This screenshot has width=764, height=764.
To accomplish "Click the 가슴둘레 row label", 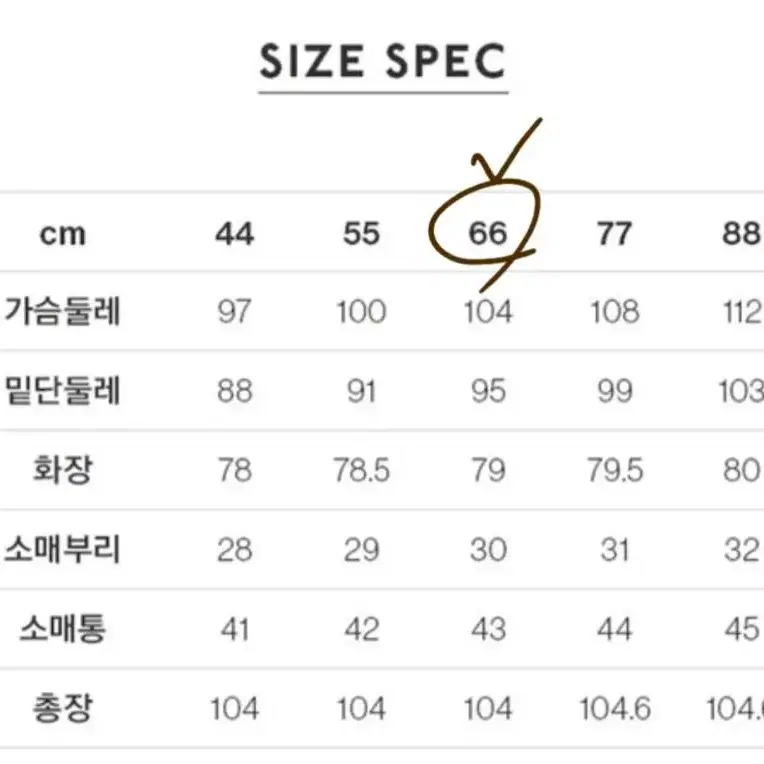I will coord(62,311).
